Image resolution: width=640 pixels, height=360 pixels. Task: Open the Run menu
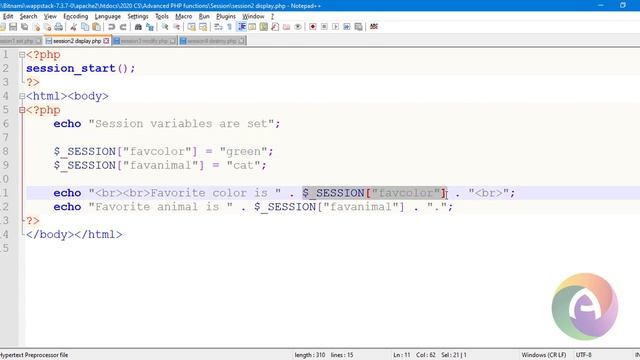[x=204, y=16]
